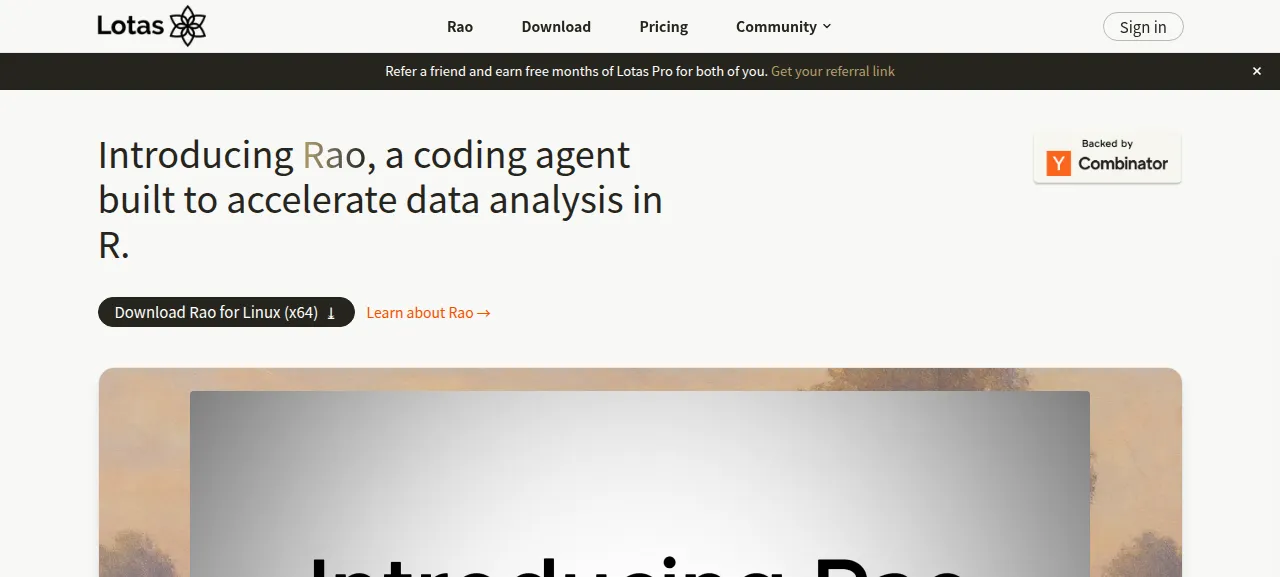Go to the Download page in the nav

[x=556, y=27]
